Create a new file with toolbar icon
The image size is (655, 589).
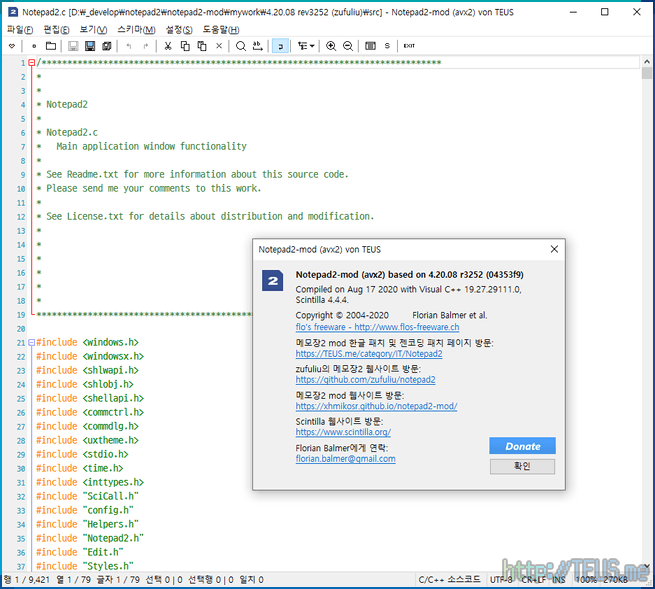[34, 46]
